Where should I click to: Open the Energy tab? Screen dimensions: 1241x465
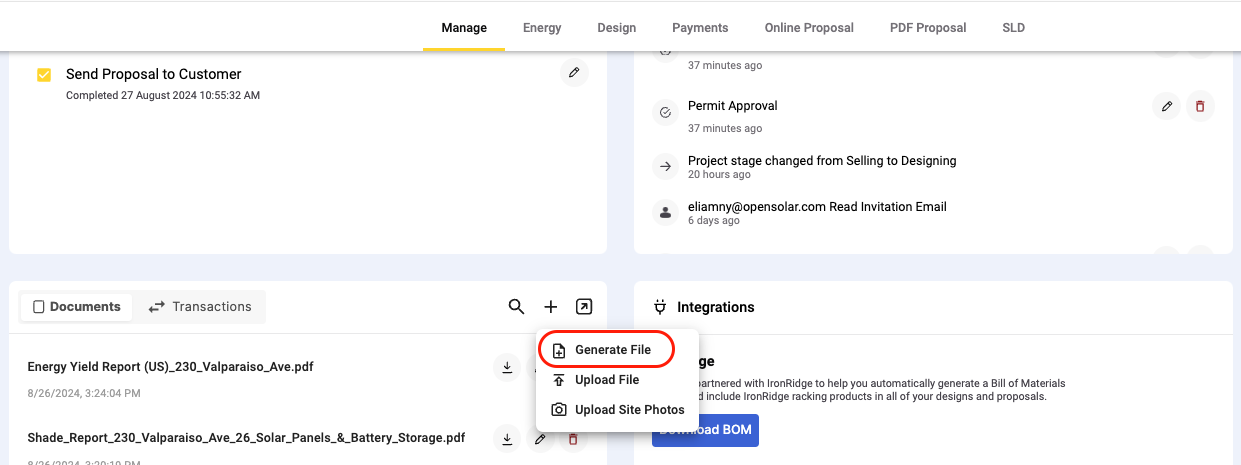pyautogui.click(x=542, y=28)
